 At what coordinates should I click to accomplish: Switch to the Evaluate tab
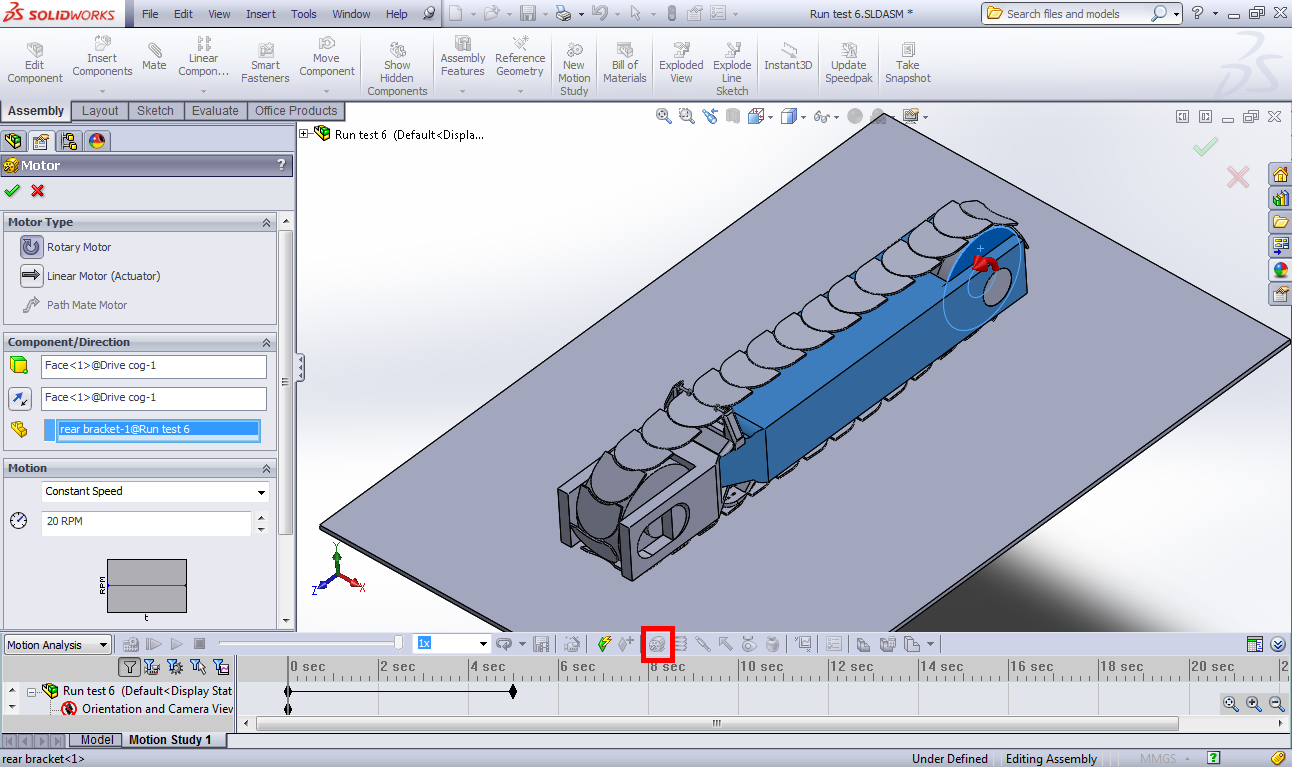[215, 111]
